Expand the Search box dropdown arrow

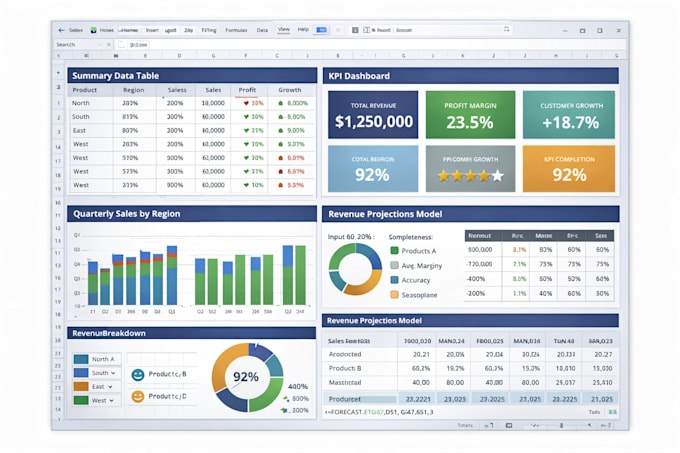[x=100, y=44]
